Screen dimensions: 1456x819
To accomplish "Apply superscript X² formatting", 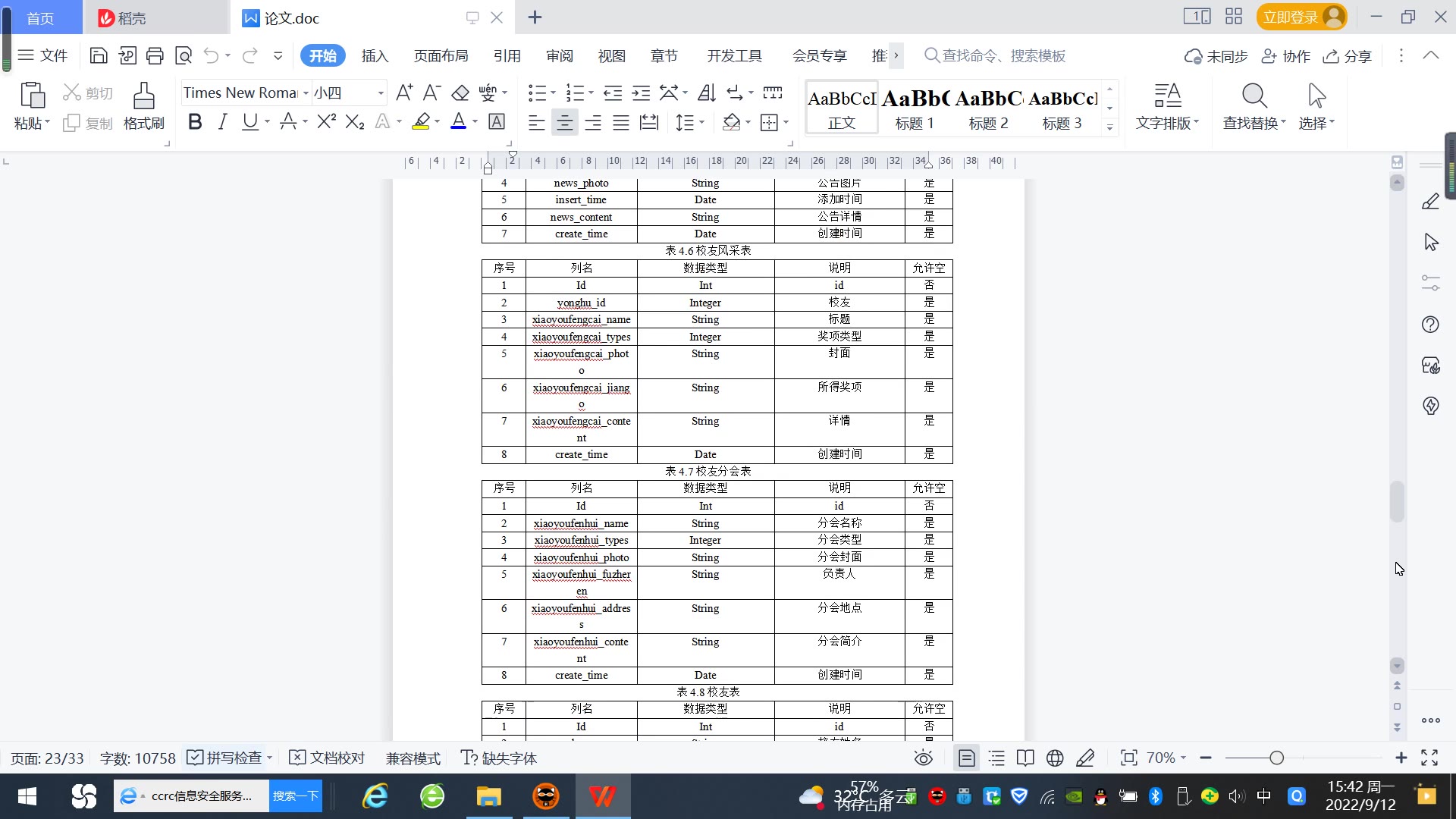I will tap(327, 121).
